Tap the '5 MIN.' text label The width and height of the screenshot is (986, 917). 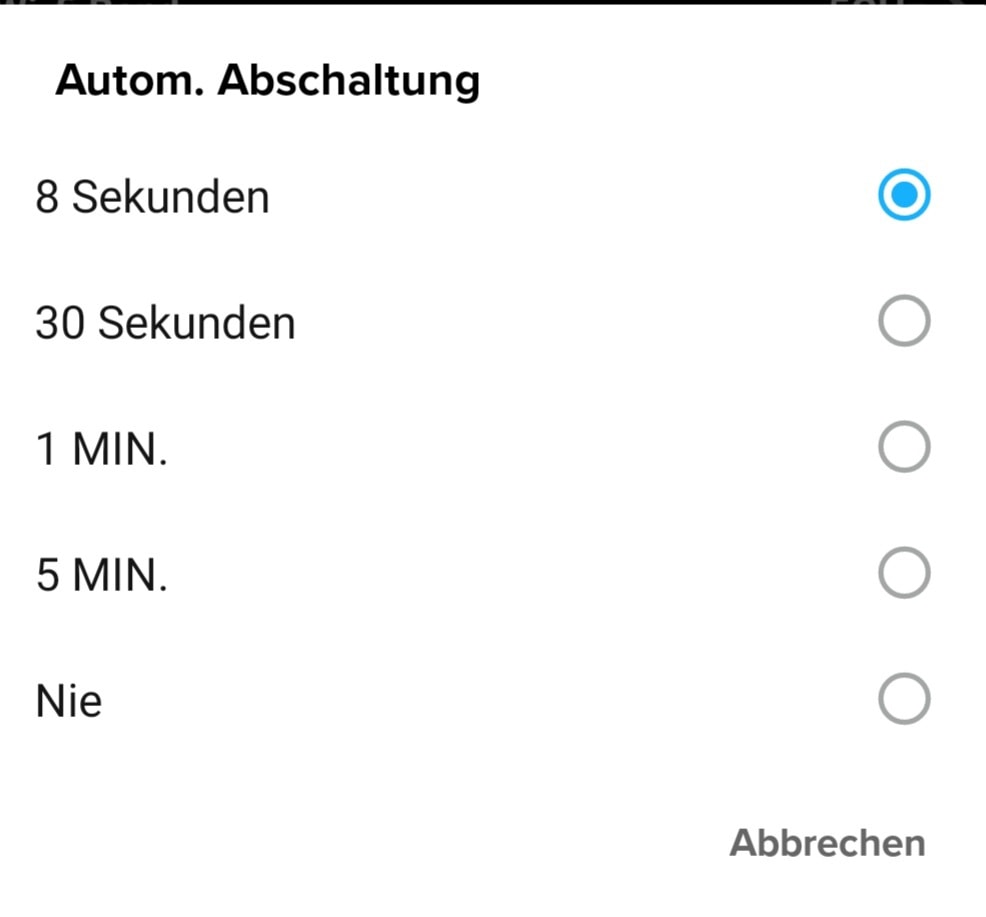(101, 576)
